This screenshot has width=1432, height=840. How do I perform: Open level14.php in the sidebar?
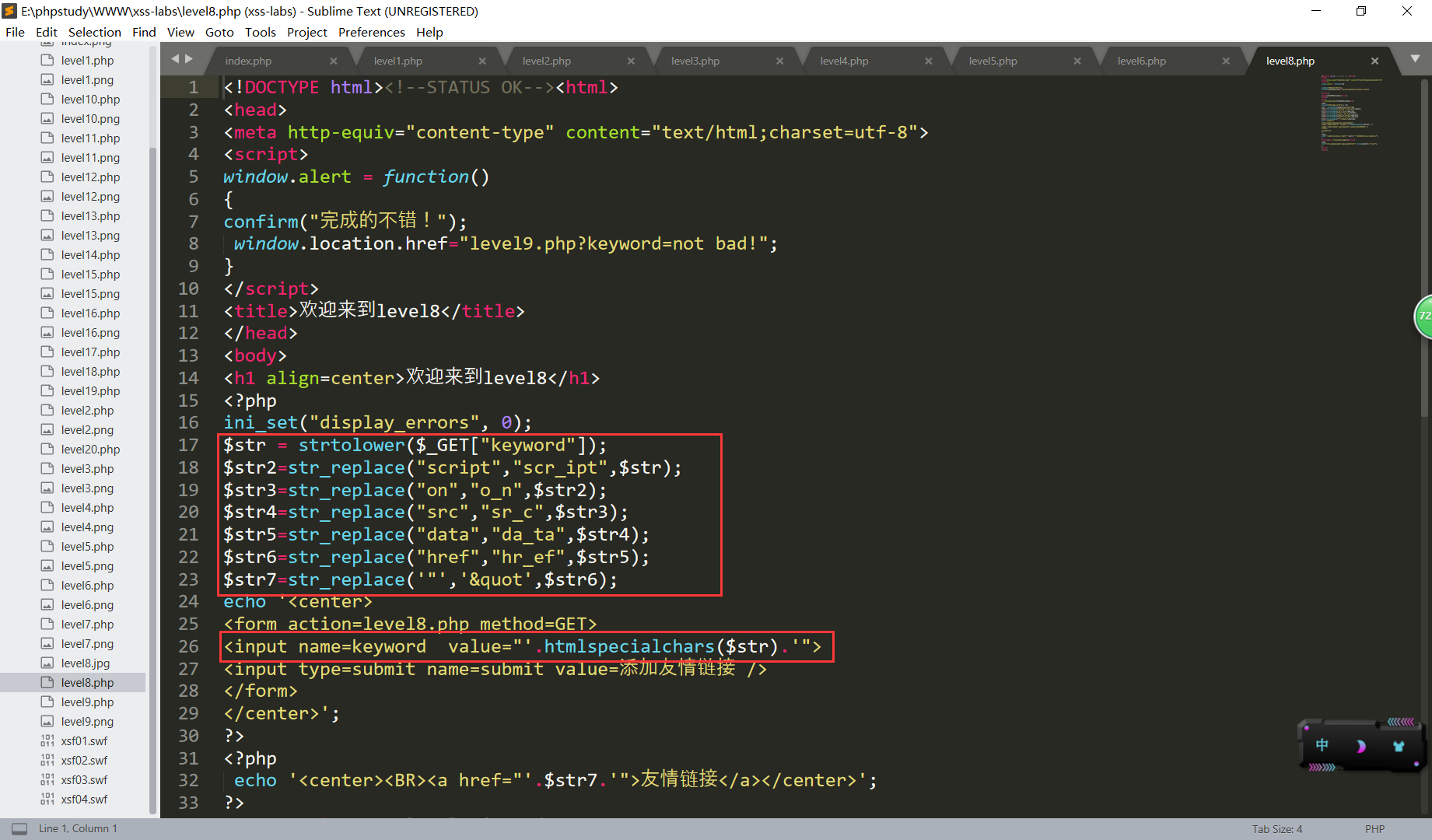coord(90,254)
